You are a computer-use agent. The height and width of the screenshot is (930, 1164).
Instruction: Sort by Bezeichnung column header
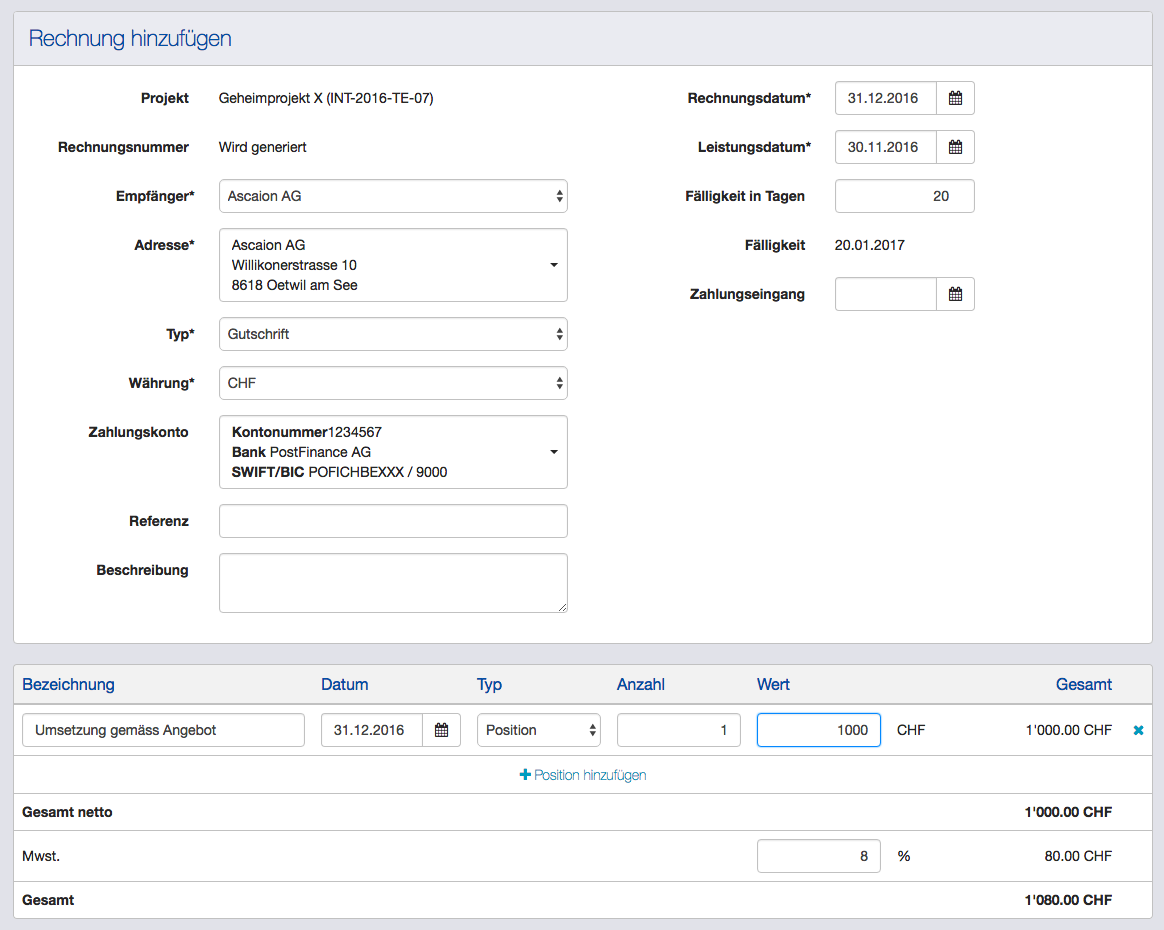coord(68,684)
